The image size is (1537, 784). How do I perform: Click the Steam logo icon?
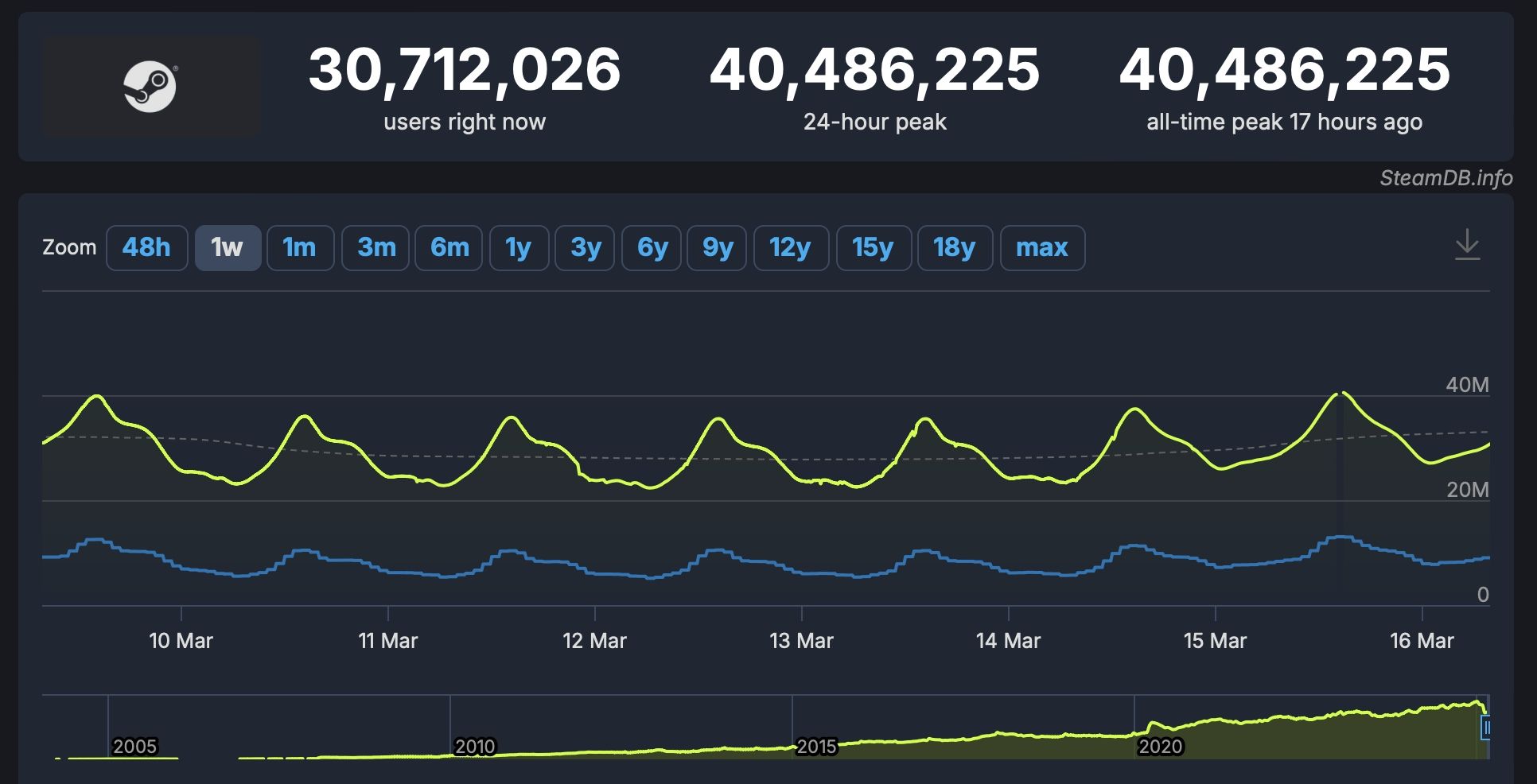[x=150, y=86]
